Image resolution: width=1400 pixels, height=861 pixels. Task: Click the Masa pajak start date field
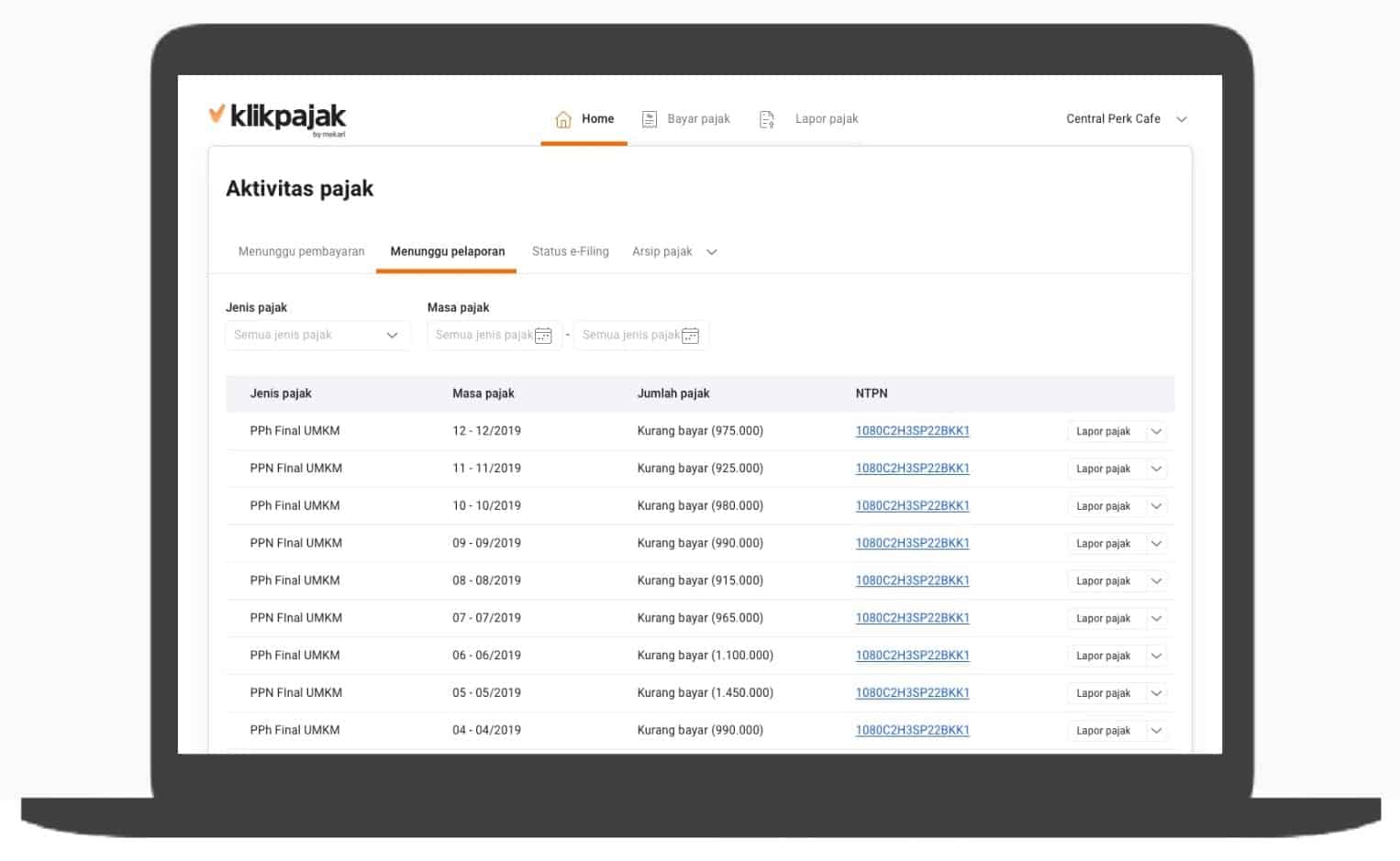[494, 336]
